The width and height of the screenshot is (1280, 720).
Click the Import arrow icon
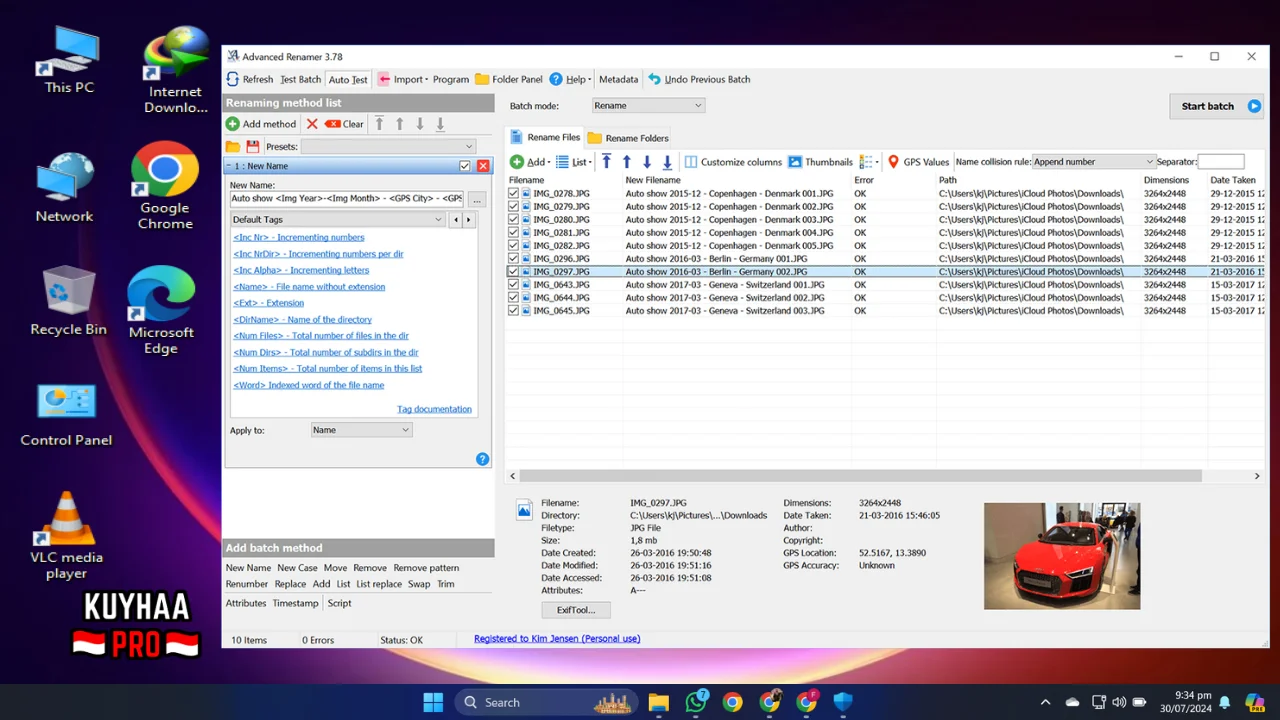point(384,79)
